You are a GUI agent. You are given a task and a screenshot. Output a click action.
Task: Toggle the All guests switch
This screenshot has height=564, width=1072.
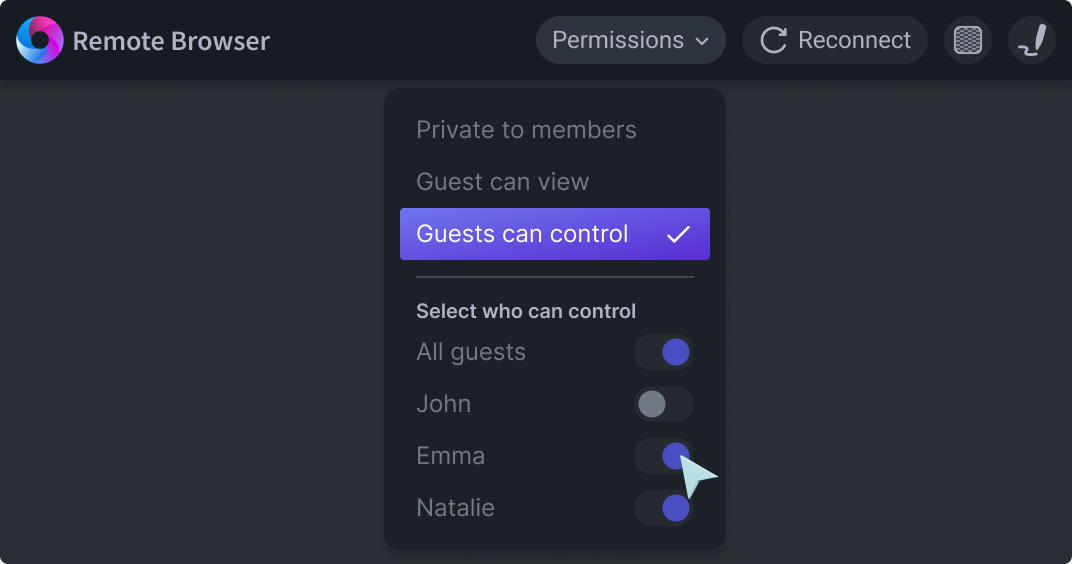[663, 352]
